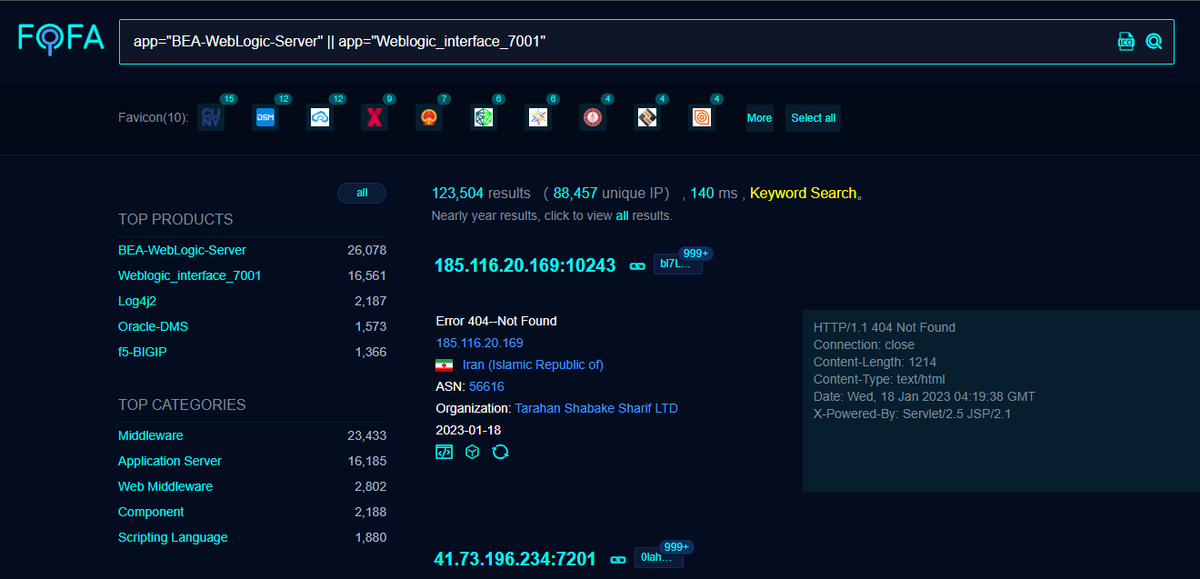Viewport: 1200px width, 579px height.
Task: Filter by the red X favicon
Action: click(375, 118)
